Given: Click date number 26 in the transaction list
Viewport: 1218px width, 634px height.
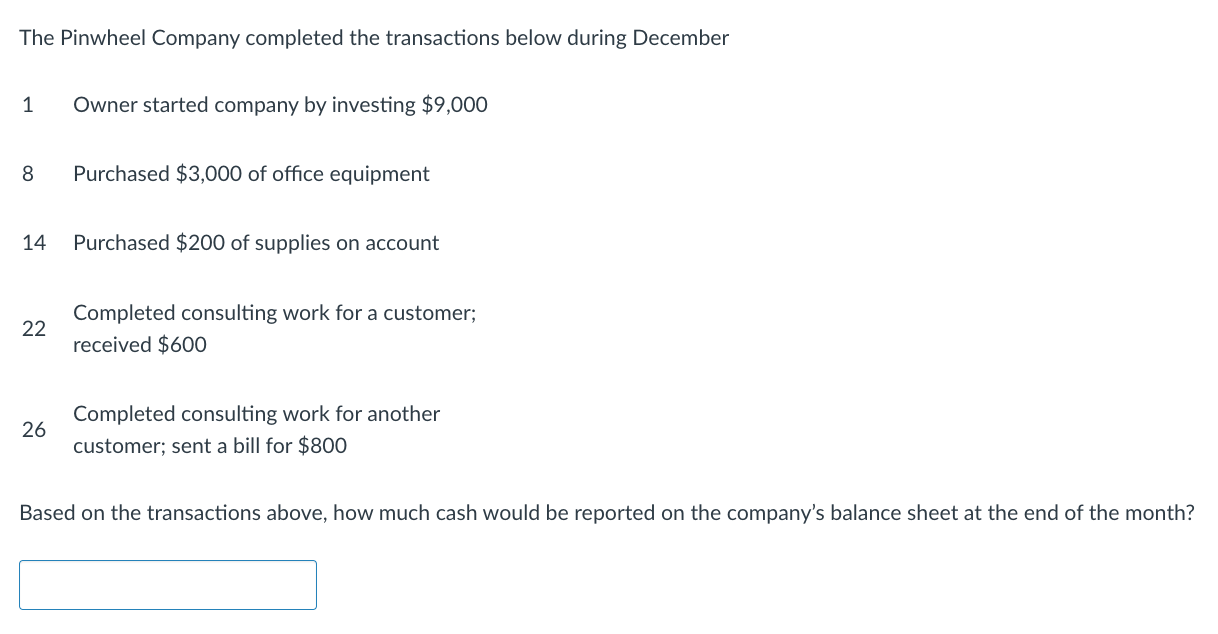Looking at the screenshot, I should coord(33,430).
